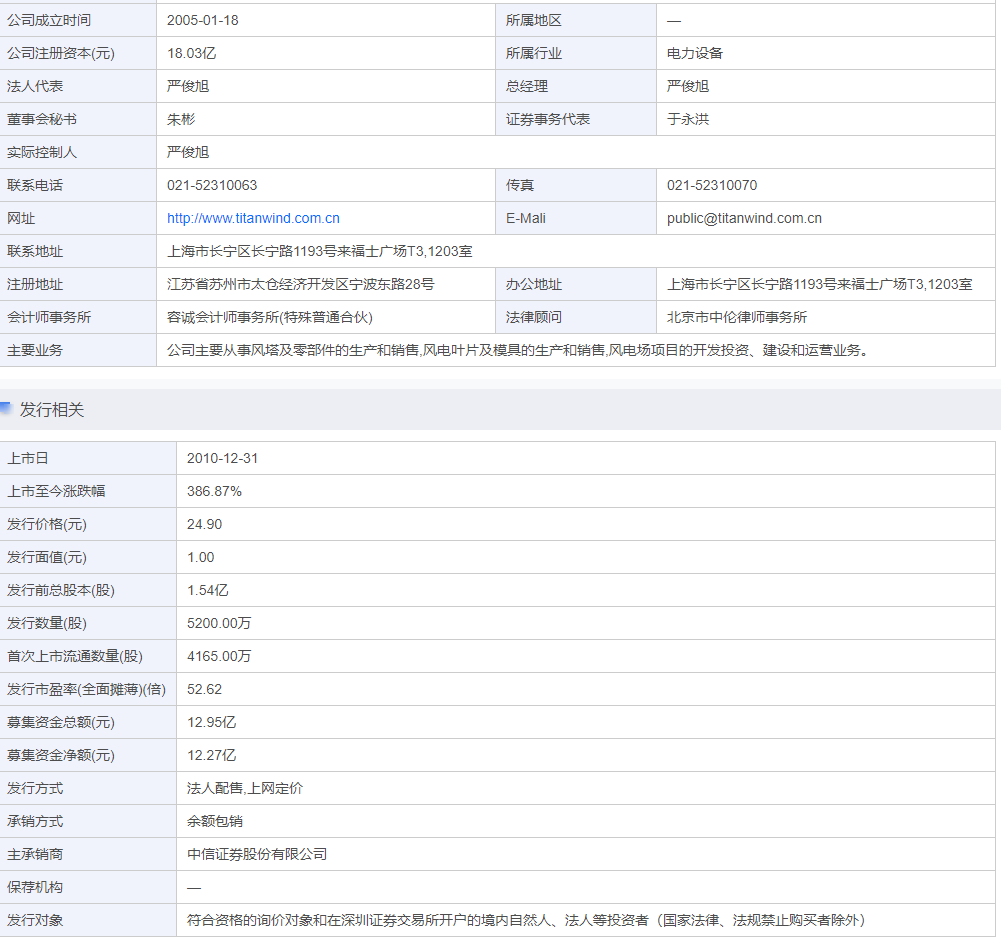This screenshot has height=946, width=1001.
Task: Select the issue price 24.90
Action: [x=204, y=525]
